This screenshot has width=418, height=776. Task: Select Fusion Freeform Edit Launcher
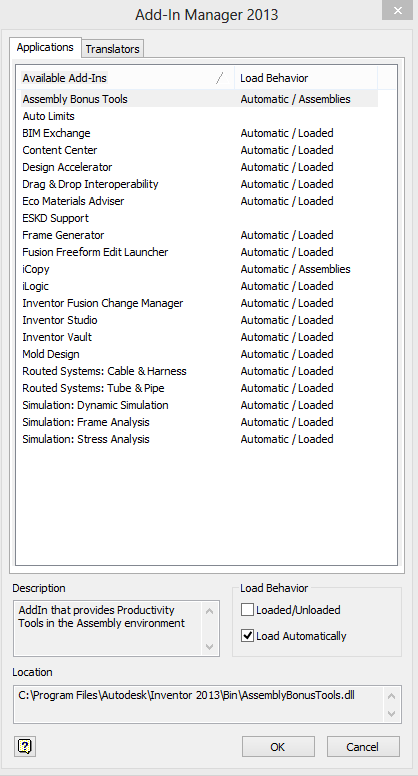pyautogui.click(x=198, y=252)
